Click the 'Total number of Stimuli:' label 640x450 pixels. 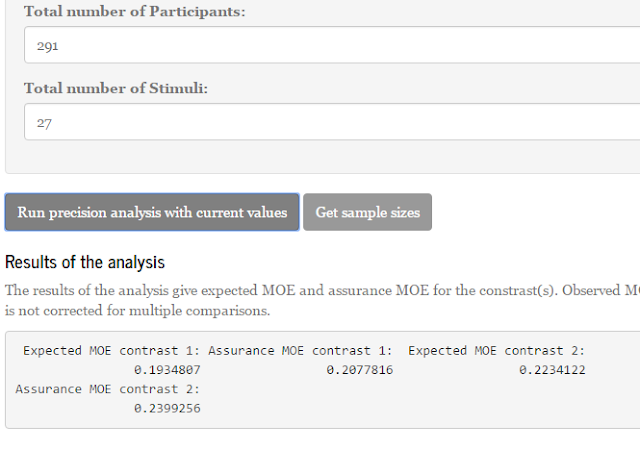pos(116,89)
